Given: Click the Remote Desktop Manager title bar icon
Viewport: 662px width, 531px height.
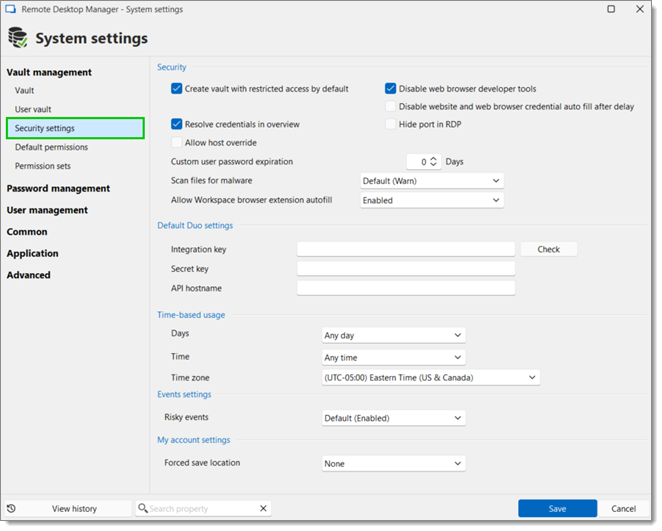Looking at the screenshot, I should coord(11,9).
